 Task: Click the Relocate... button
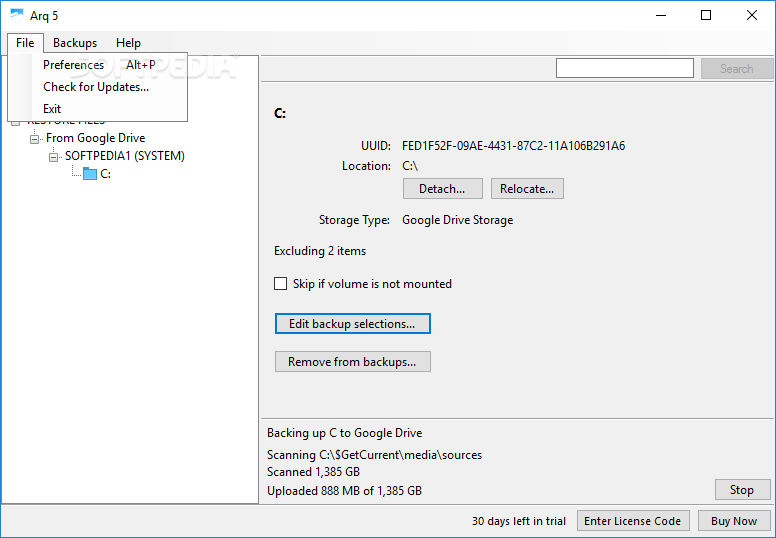(x=527, y=189)
